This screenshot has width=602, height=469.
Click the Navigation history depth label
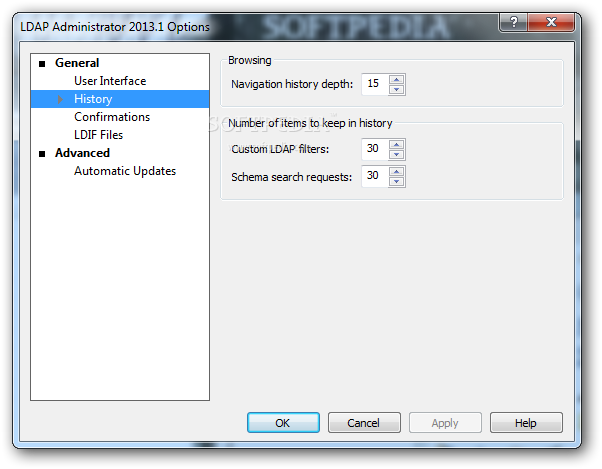pos(292,84)
